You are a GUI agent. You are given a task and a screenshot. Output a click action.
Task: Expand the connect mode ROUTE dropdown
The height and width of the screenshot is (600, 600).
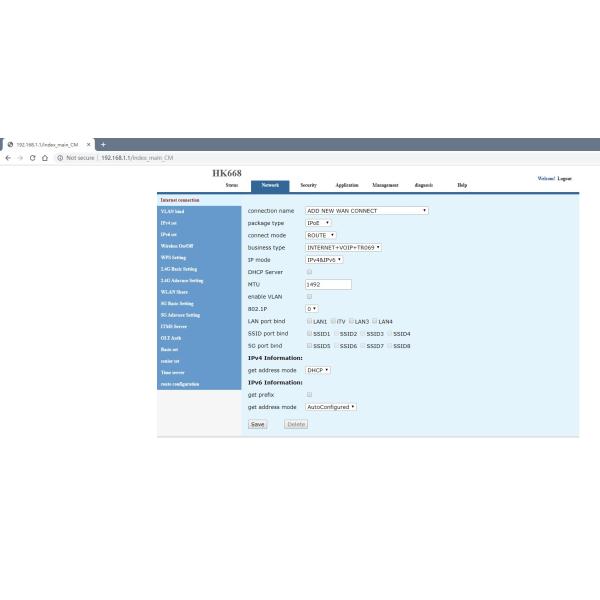click(x=320, y=235)
